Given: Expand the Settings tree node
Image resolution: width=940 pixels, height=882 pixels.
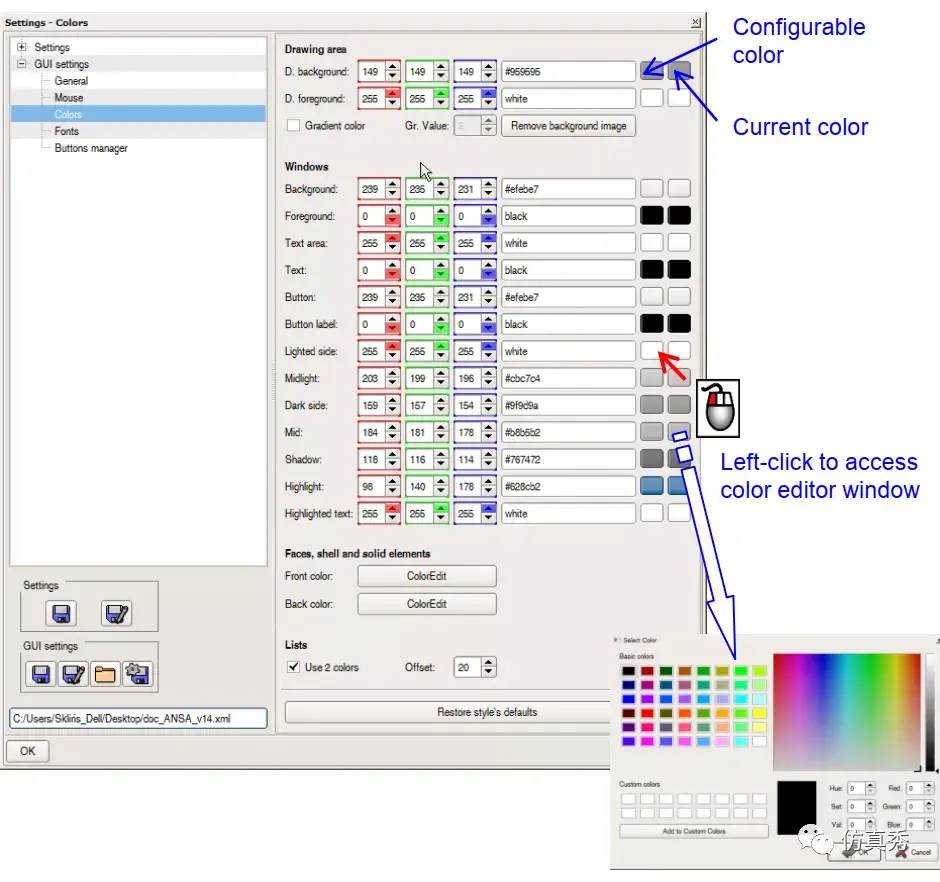Looking at the screenshot, I should pos(22,47).
